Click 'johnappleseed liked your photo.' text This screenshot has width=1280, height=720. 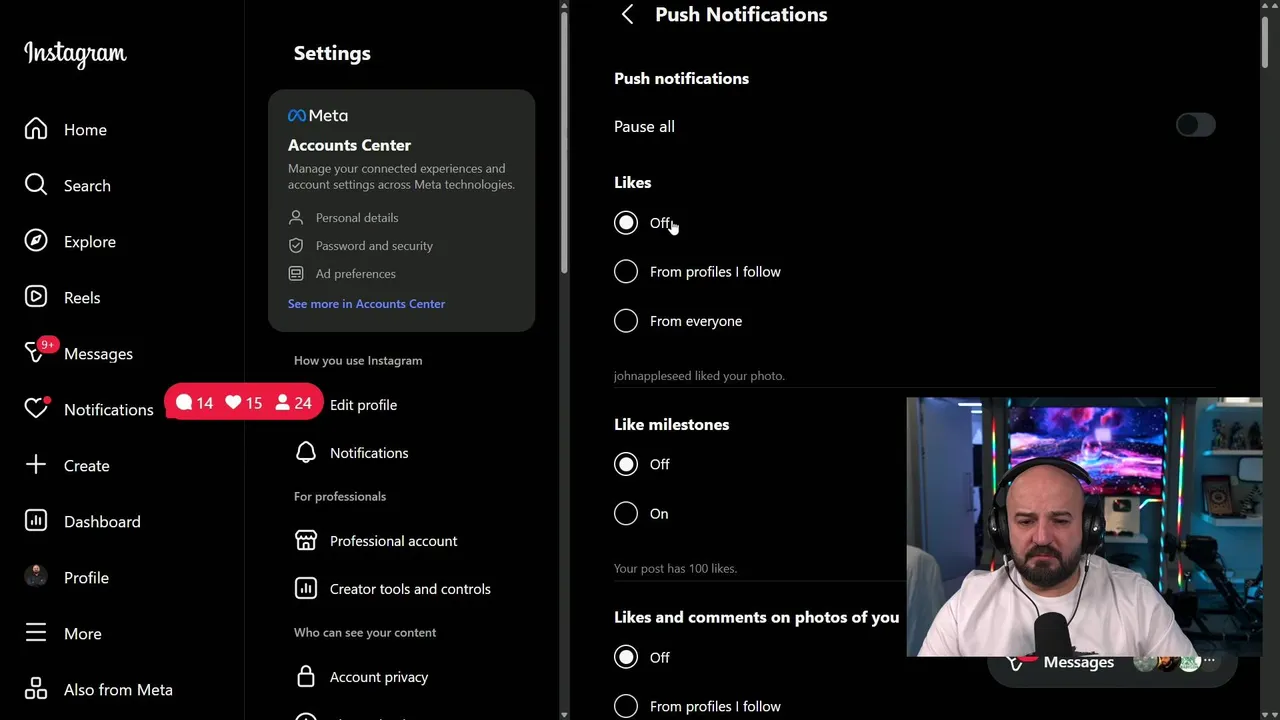pyautogui.click(x=699, y=376)
